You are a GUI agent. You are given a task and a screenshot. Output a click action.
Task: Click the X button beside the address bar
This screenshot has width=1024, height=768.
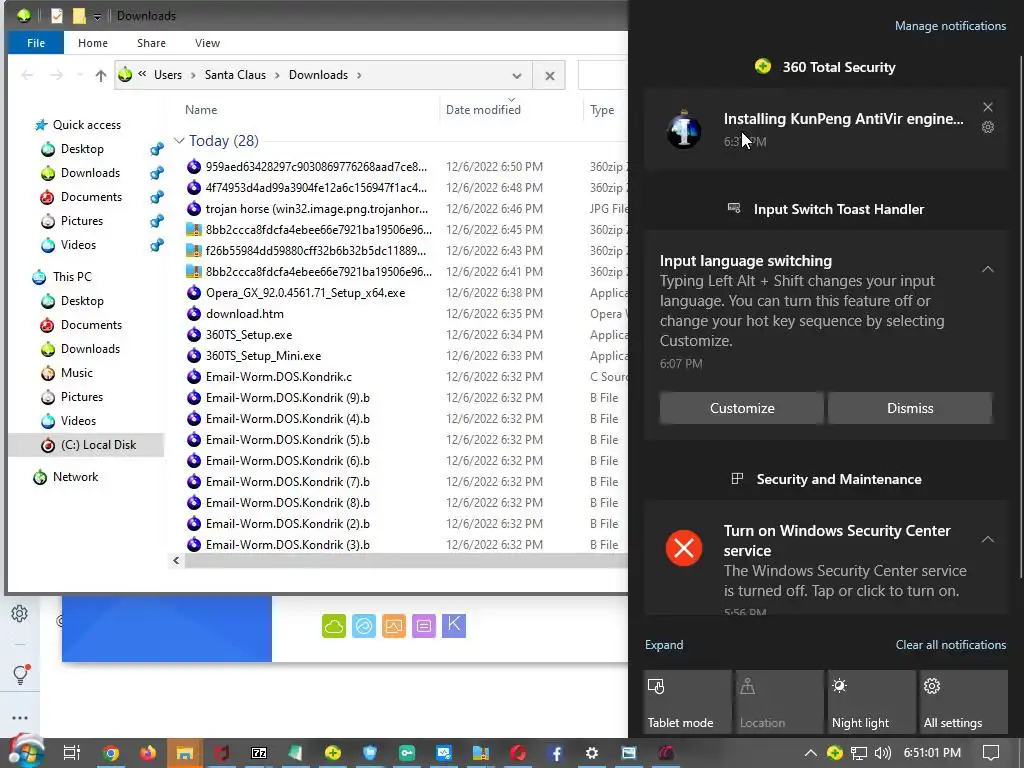(x=550, y=75)
